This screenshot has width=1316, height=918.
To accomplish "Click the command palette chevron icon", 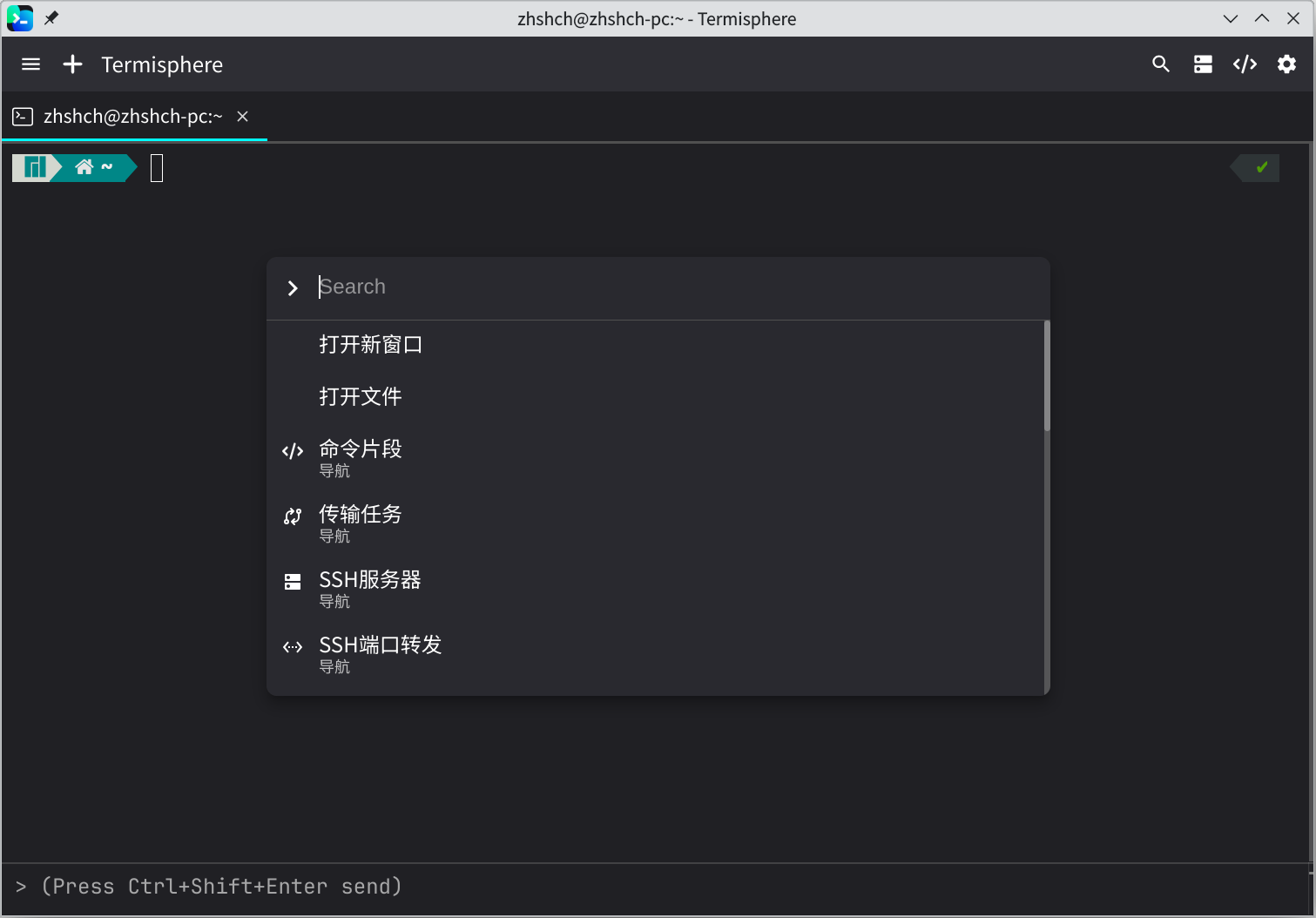I will 293,287.
